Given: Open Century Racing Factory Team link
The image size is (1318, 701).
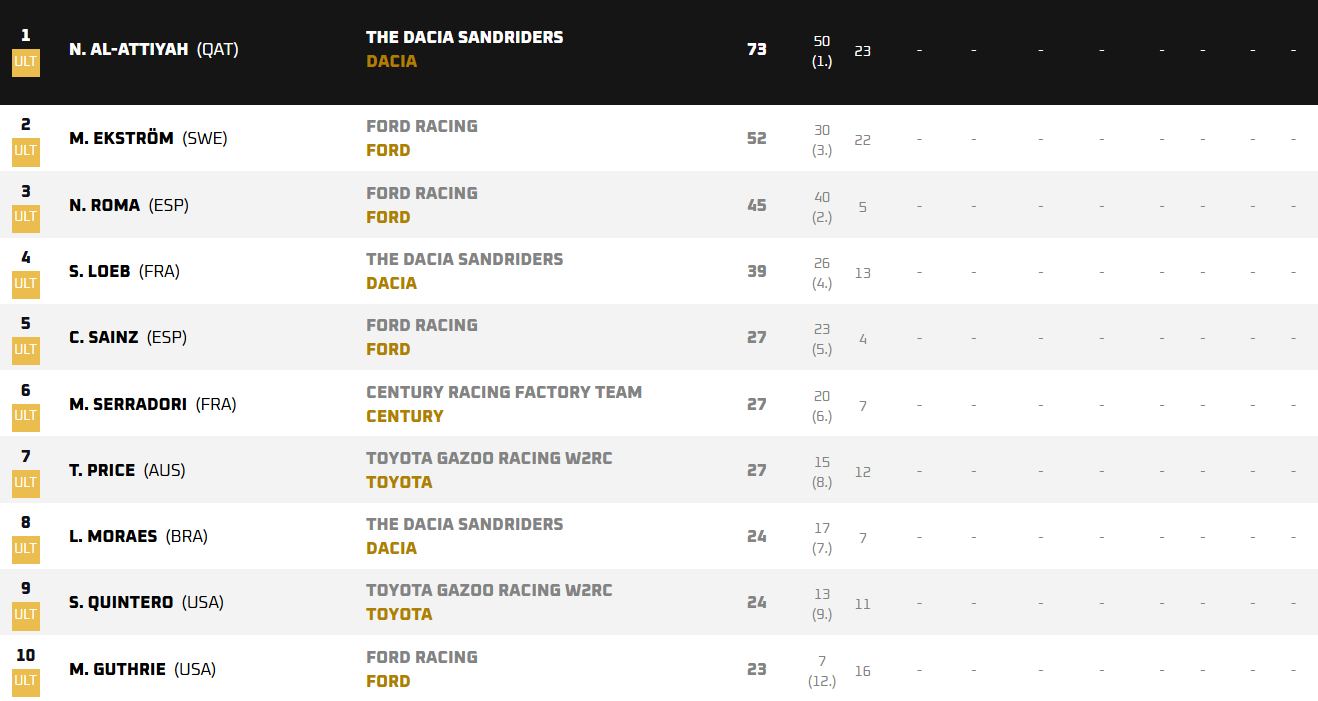Looking at the screenshot, I should 503,392.
